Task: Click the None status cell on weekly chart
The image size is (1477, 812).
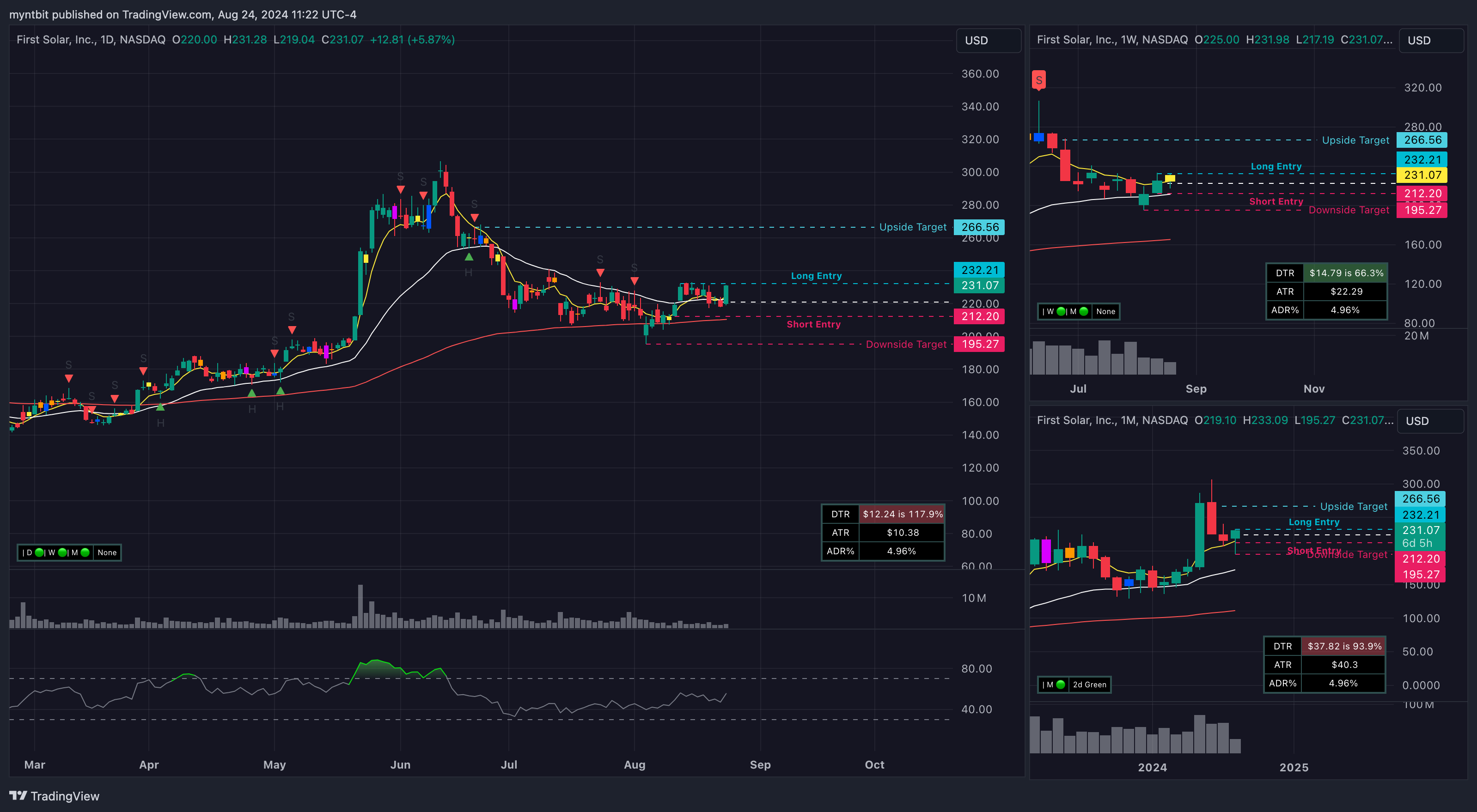Action: pyautogui.click(x=1105, y=311)
